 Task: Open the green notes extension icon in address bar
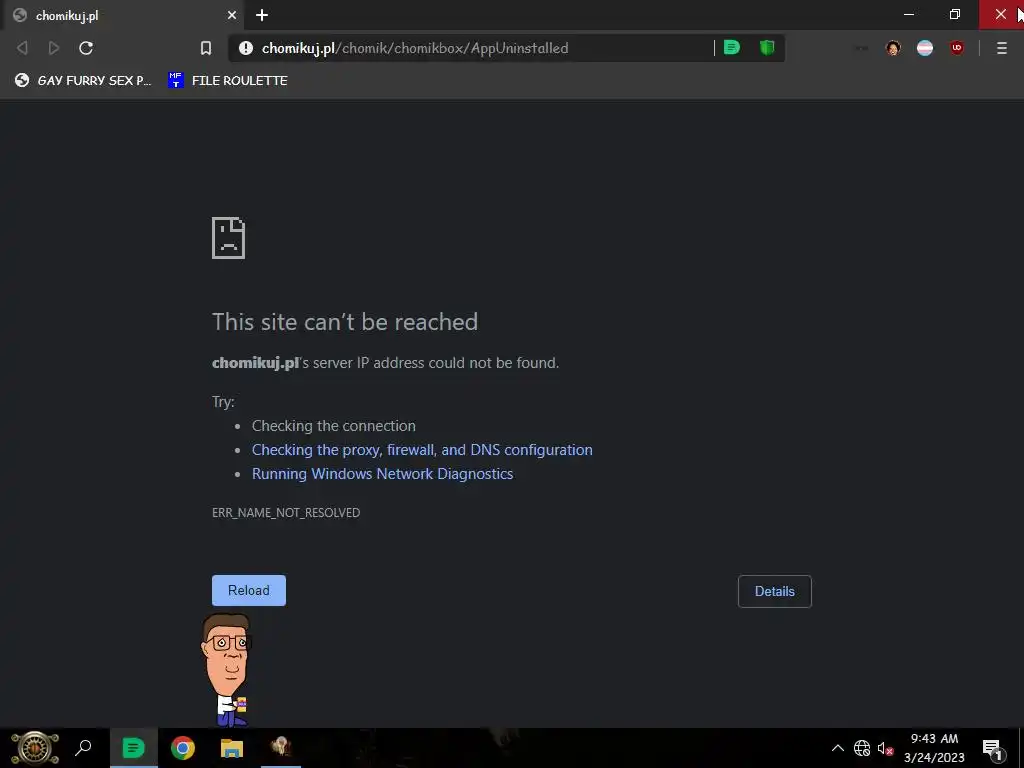click(732, 47)
